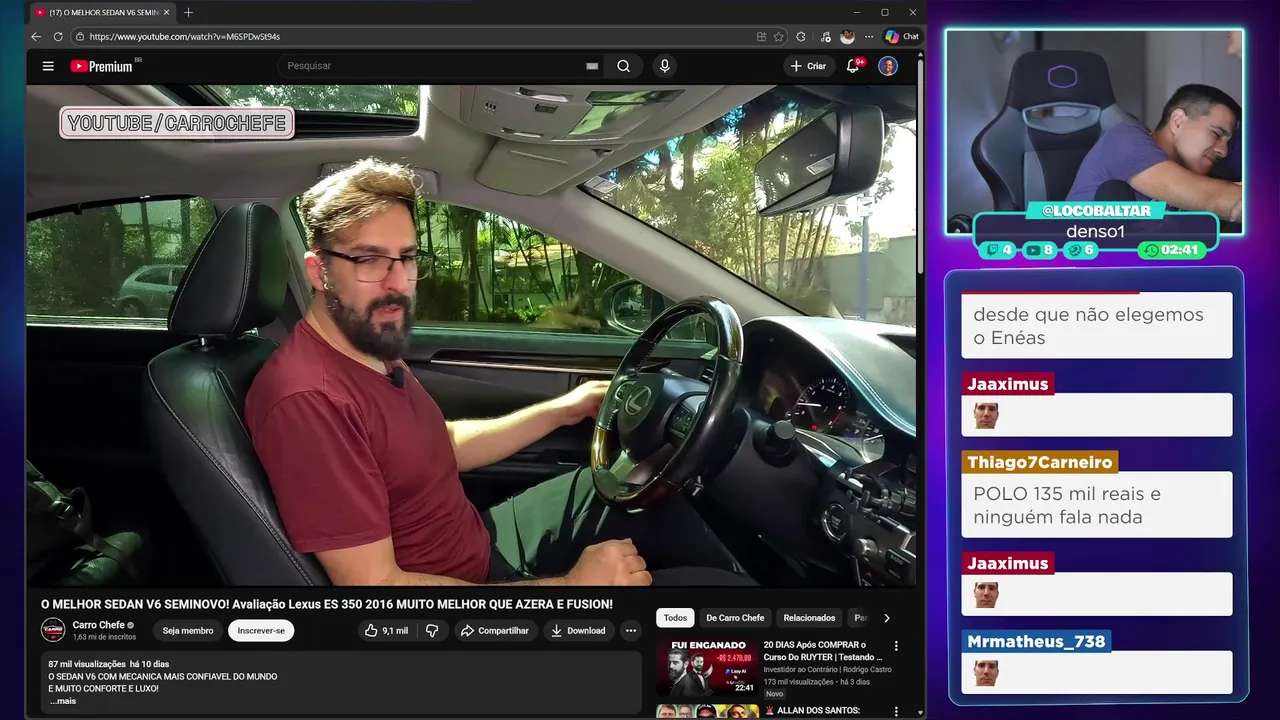Open the browser profile avatar
The width and height of the screenshot is (1280, 720).
(847, 37)
